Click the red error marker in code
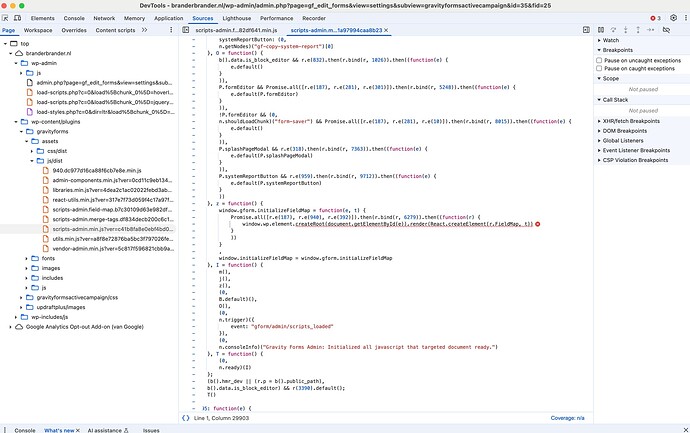The height and width of the screenshot is (433, 690). 538,224
